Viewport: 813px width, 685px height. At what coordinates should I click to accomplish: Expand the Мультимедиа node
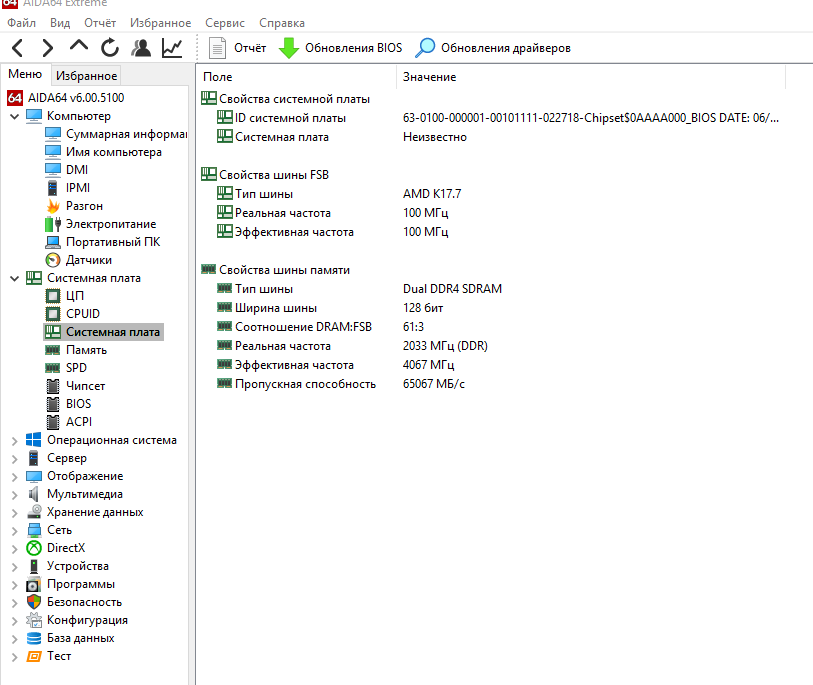(x=15, y=495)
